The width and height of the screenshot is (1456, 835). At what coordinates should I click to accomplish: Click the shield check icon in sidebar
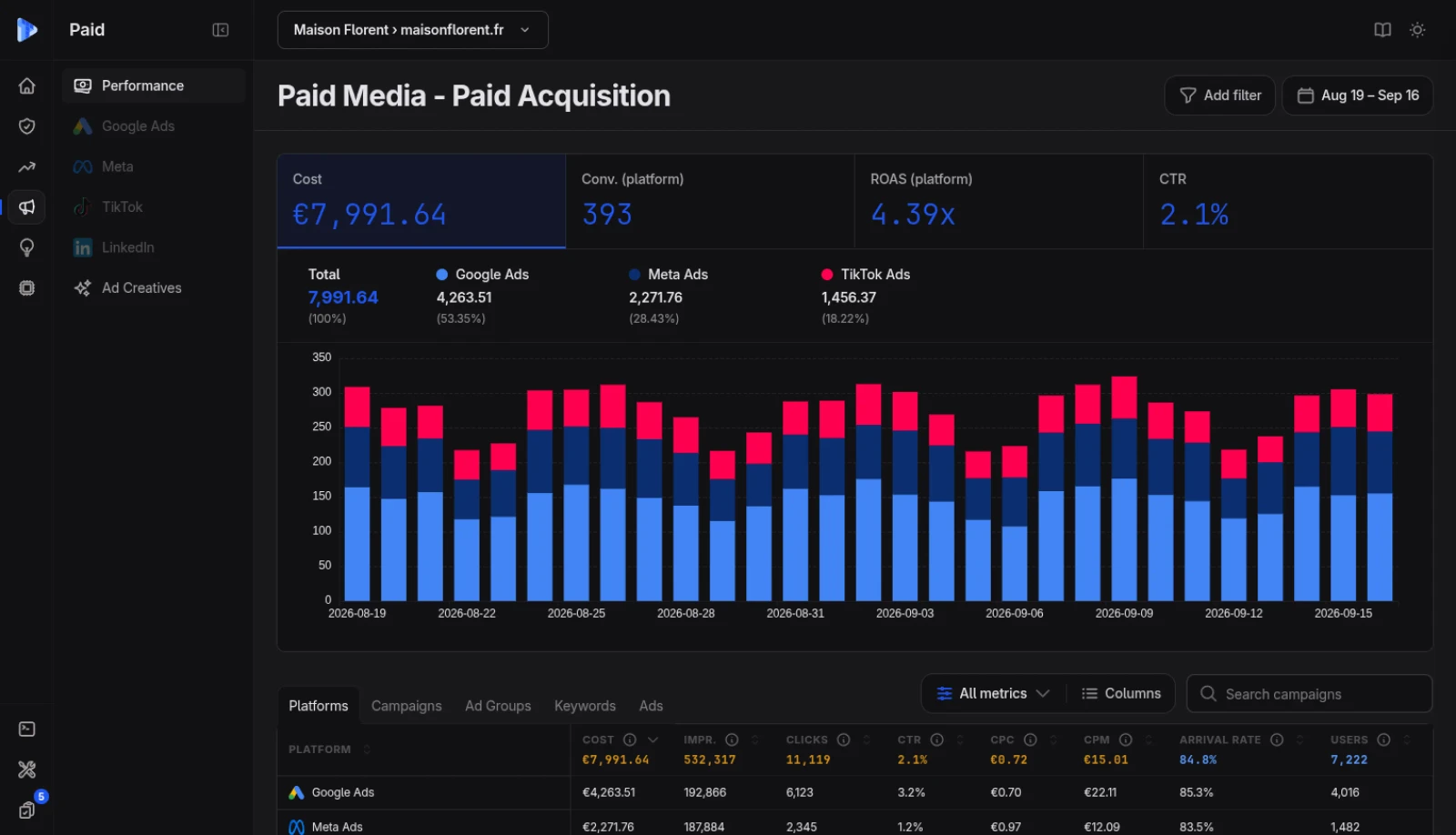pyautogui.click(x=26, y=126)
